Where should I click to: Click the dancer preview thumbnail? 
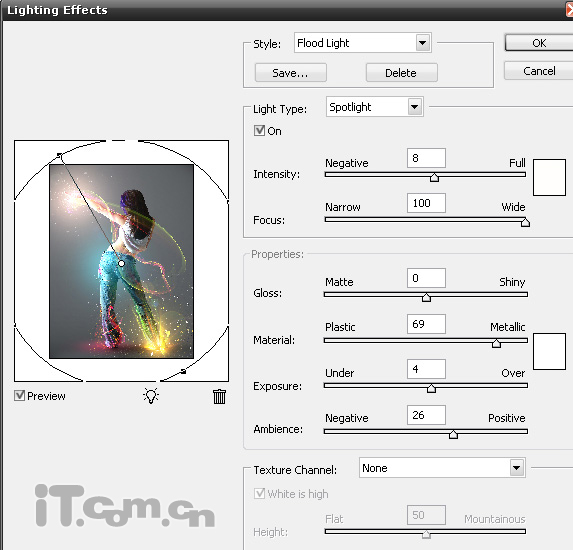point(121,261)
